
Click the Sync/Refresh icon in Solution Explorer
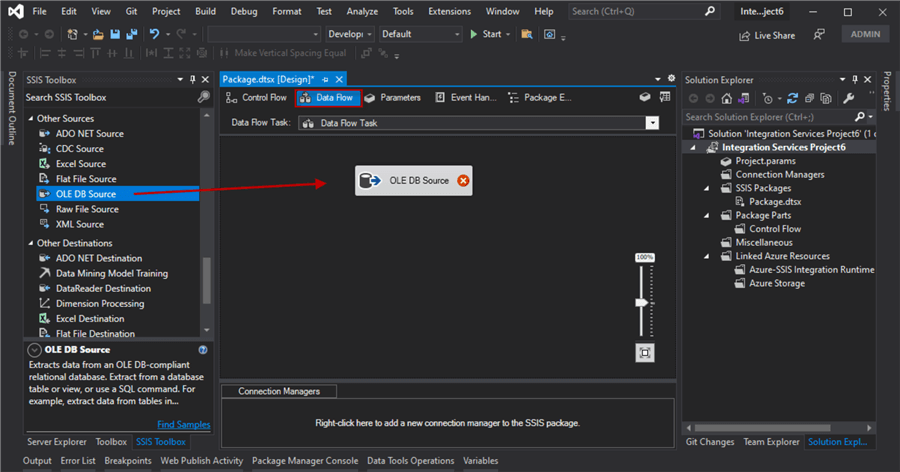(x=793, y=98)
